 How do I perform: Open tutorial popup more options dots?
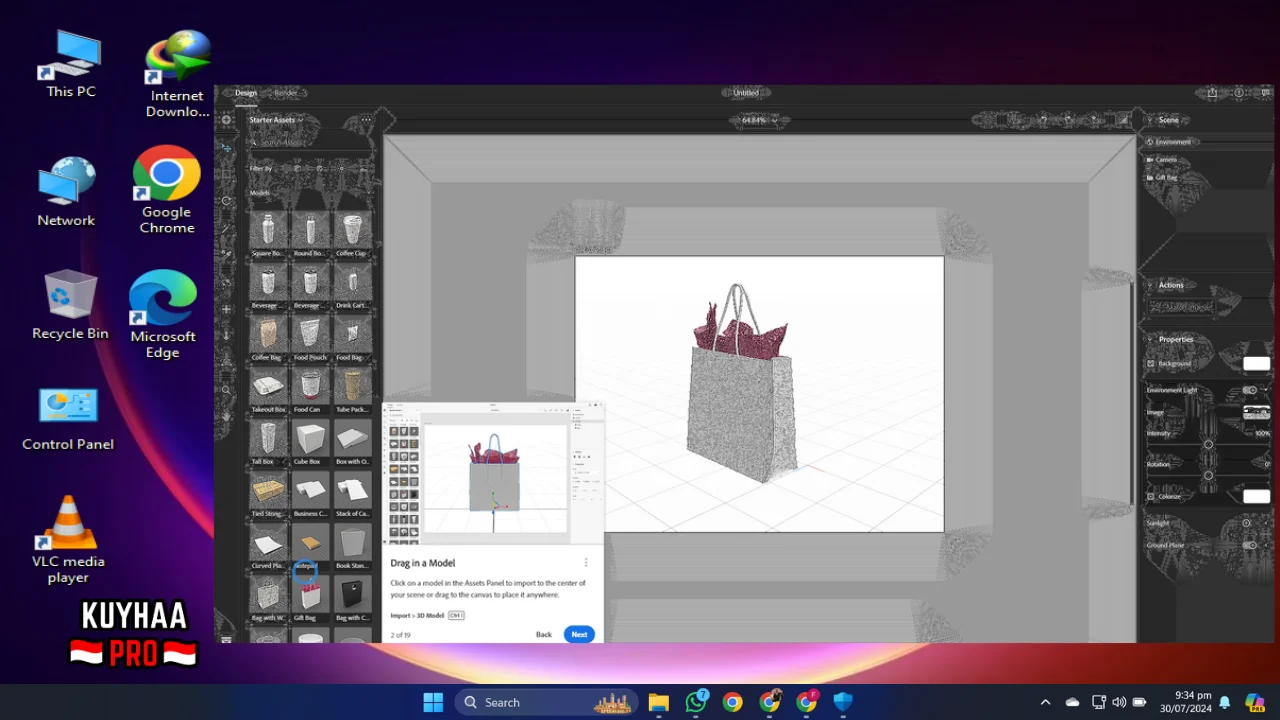click(x=586, y=563)
